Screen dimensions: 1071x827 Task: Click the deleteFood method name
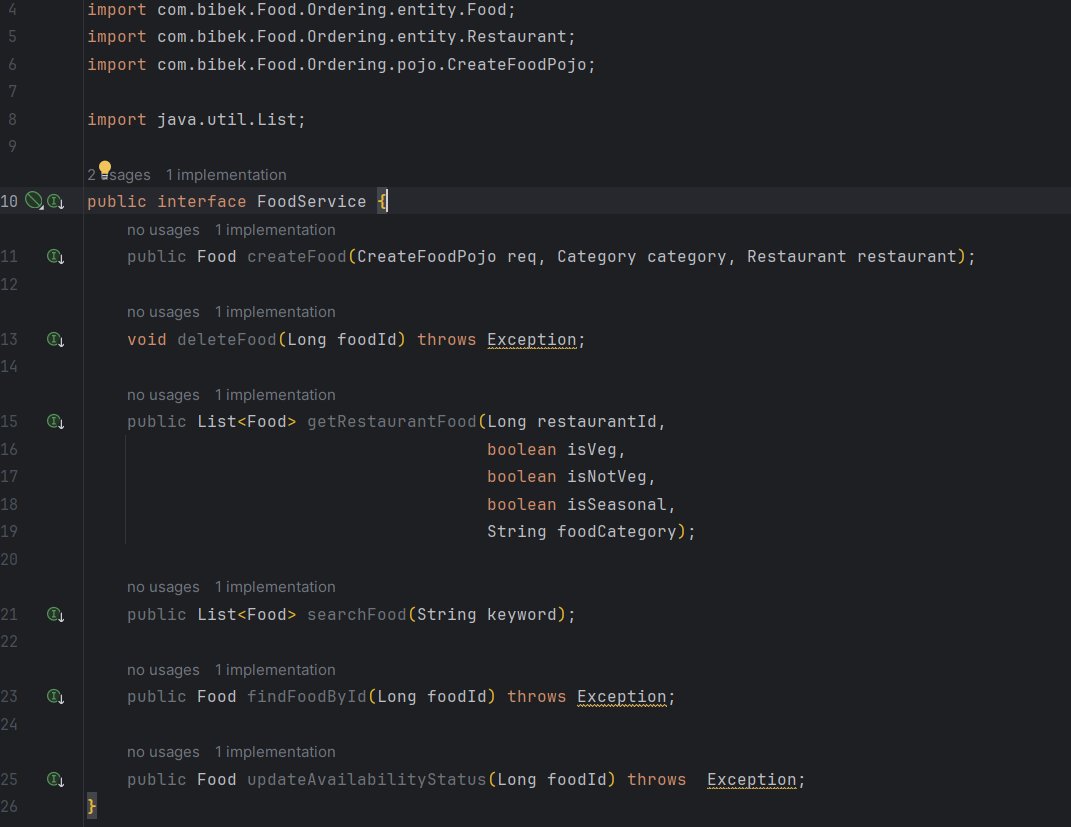coord(227,339)
